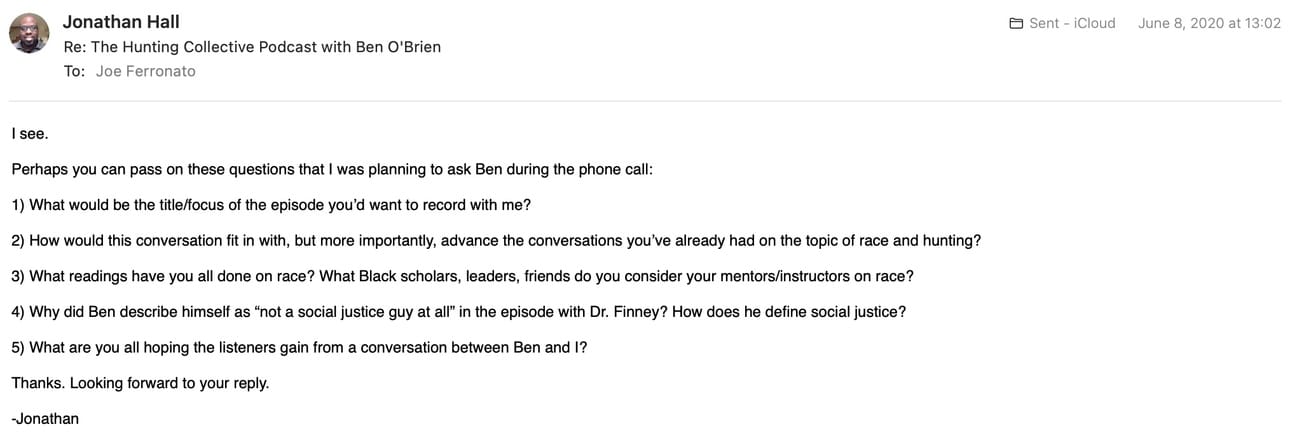
Task: Click the mailbox folder icon
Action: click(x=1016, y=23)
